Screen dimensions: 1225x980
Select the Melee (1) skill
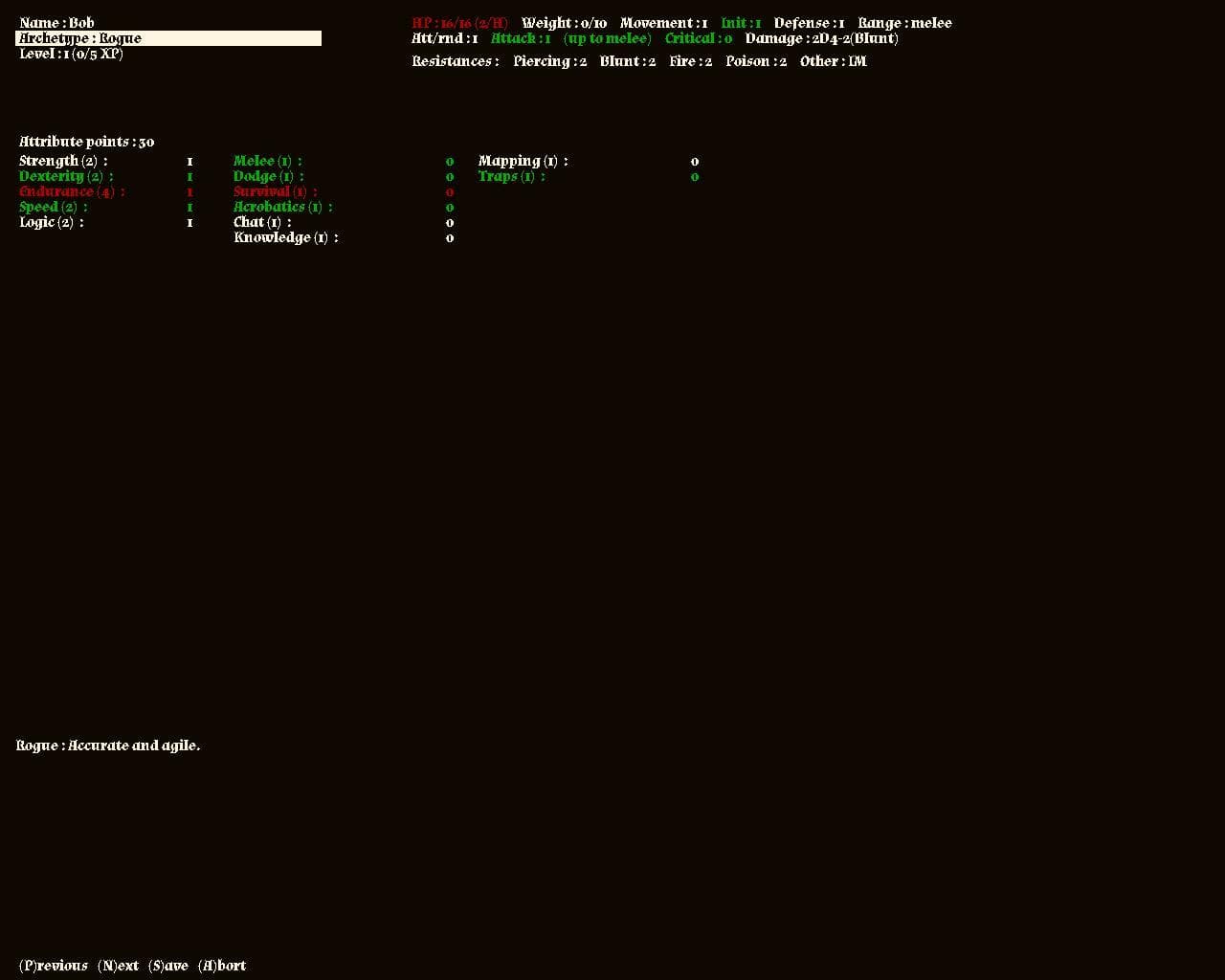(x=268, y=161)
